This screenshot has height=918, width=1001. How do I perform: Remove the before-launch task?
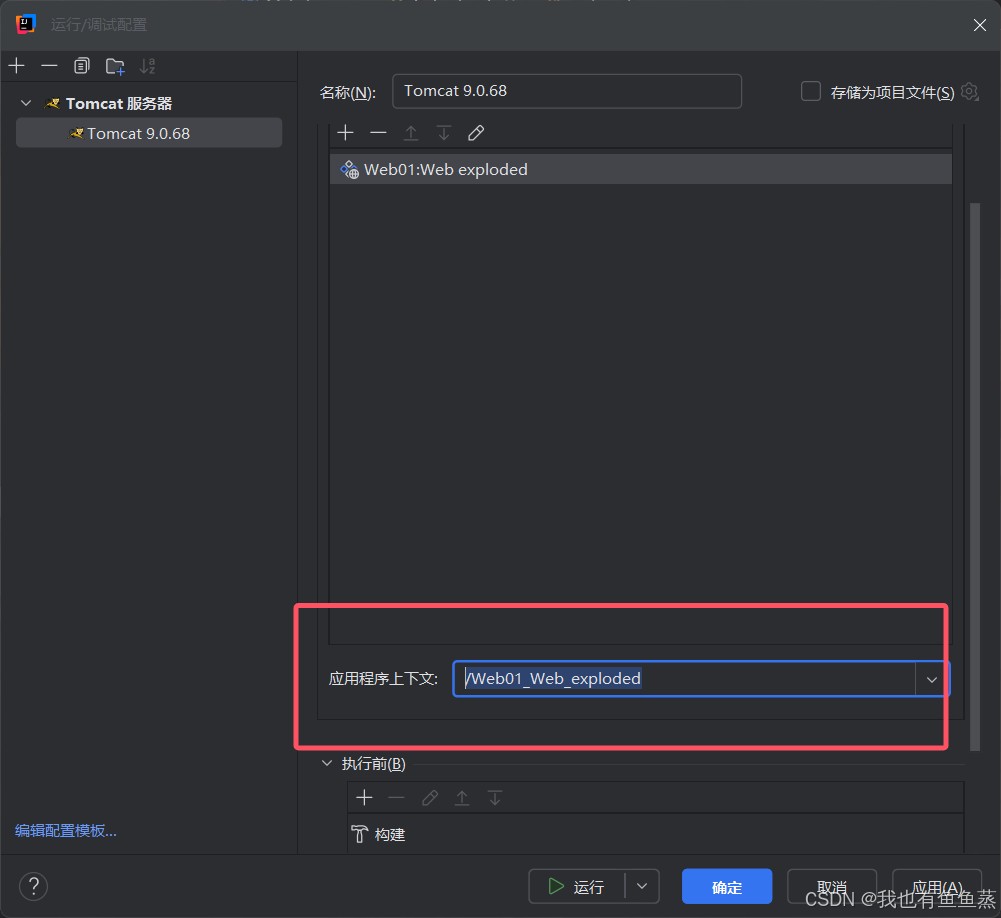click(396, 797)
